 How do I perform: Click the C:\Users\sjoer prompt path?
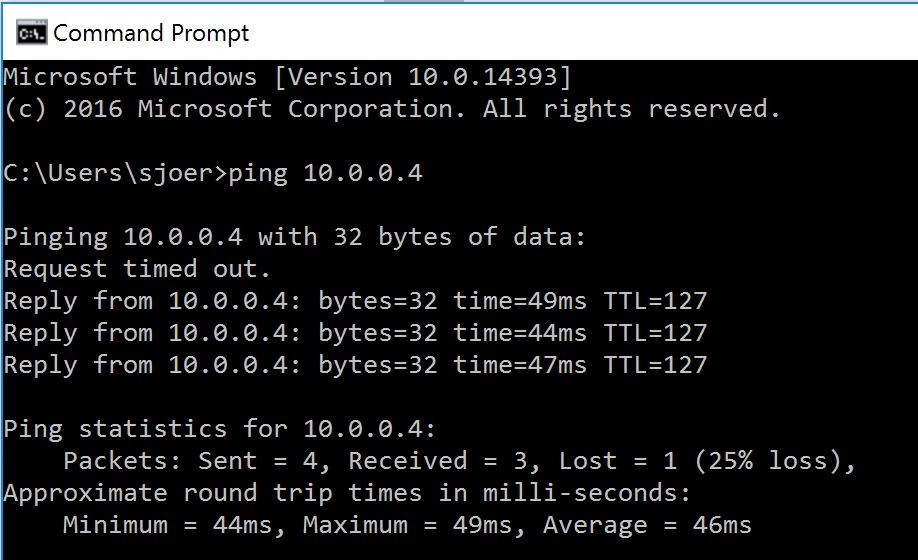point(112,173)
